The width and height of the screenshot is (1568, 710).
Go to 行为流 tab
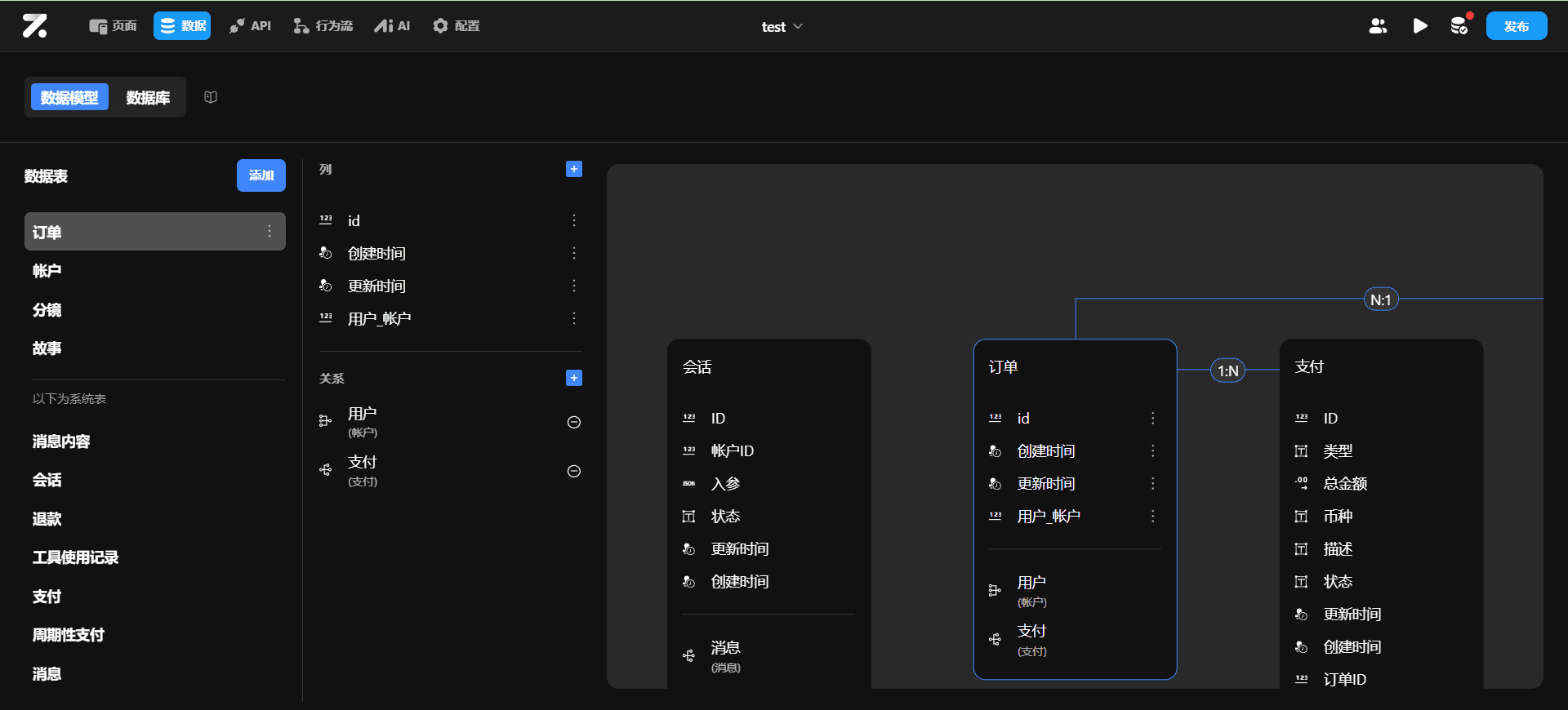(x=323, y=26)
